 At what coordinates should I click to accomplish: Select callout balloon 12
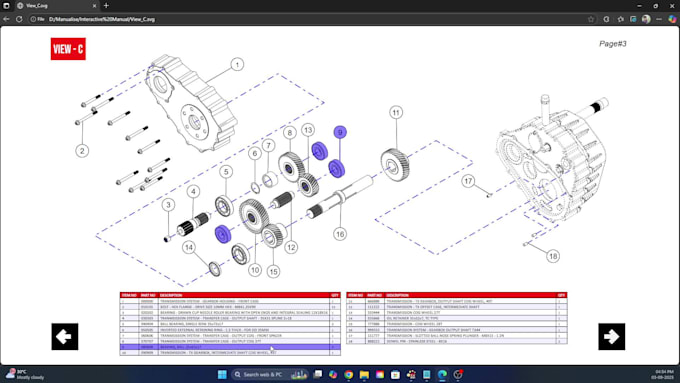(291, 248)
